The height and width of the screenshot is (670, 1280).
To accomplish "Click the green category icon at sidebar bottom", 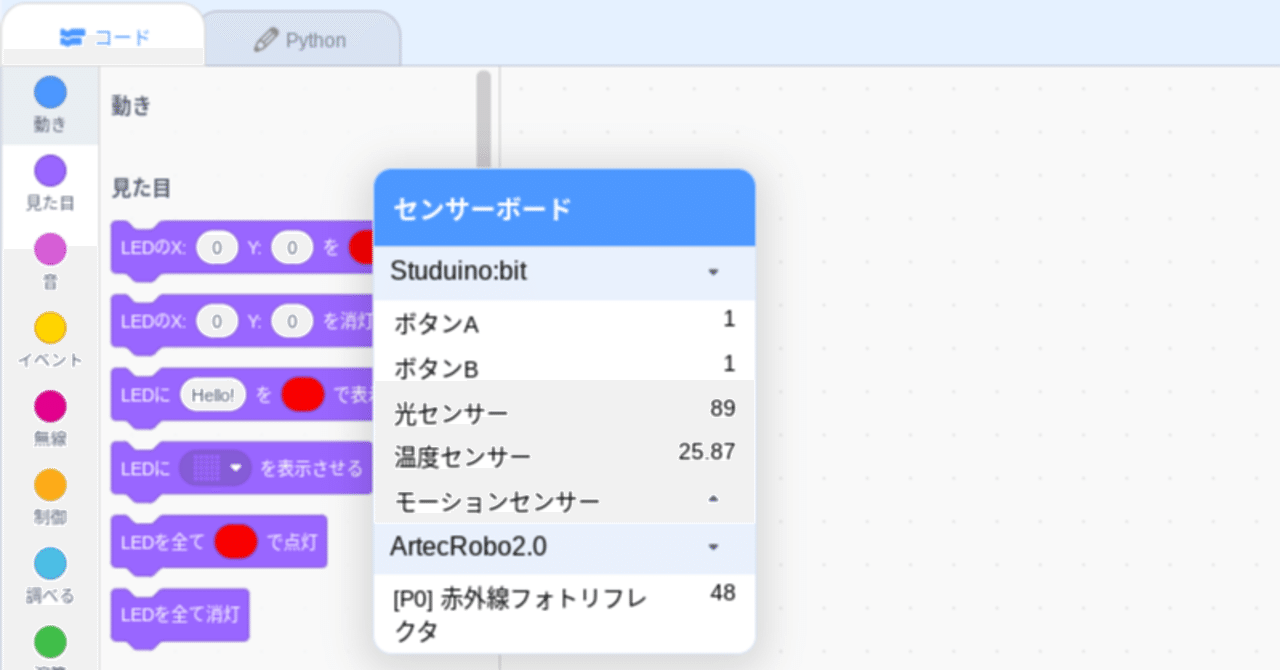I will click(x=49, y=640).
